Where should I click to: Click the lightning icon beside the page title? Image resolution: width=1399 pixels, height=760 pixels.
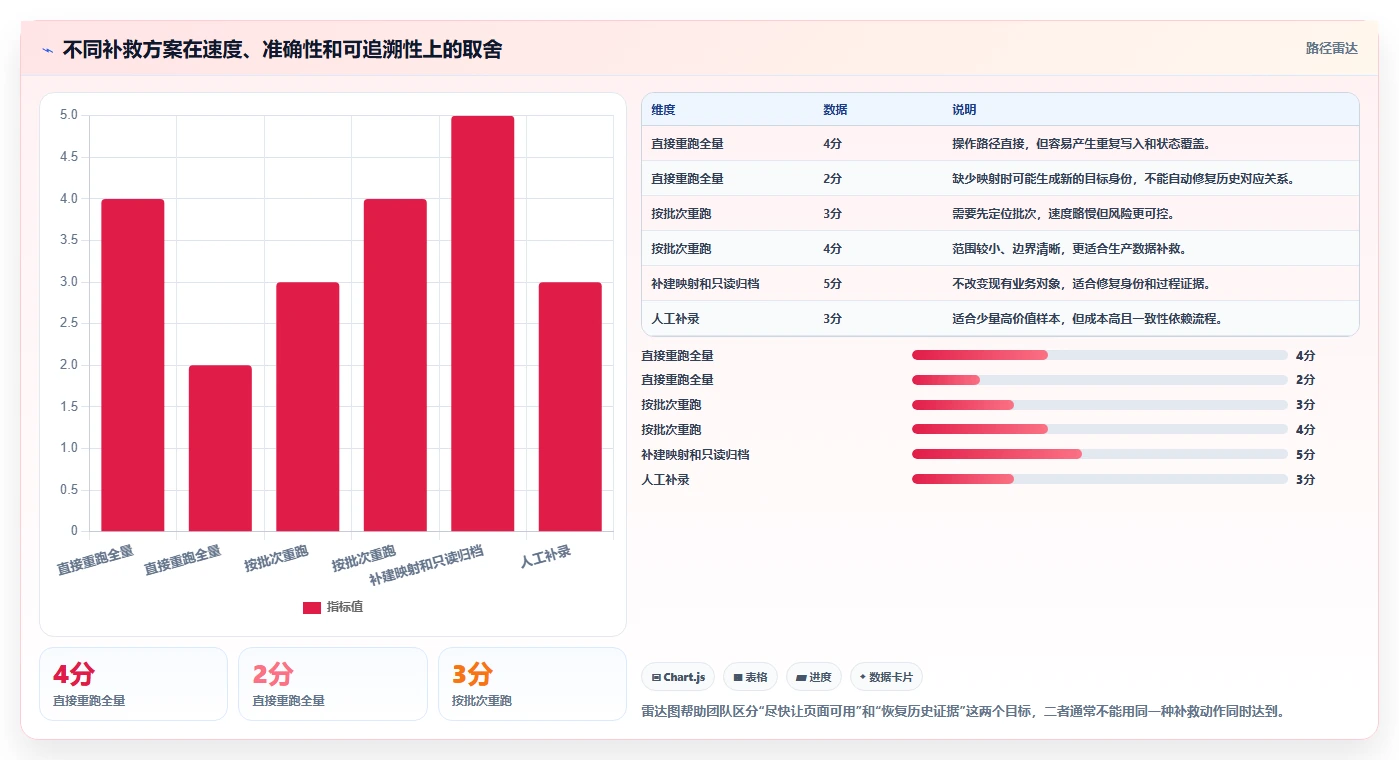48,49
